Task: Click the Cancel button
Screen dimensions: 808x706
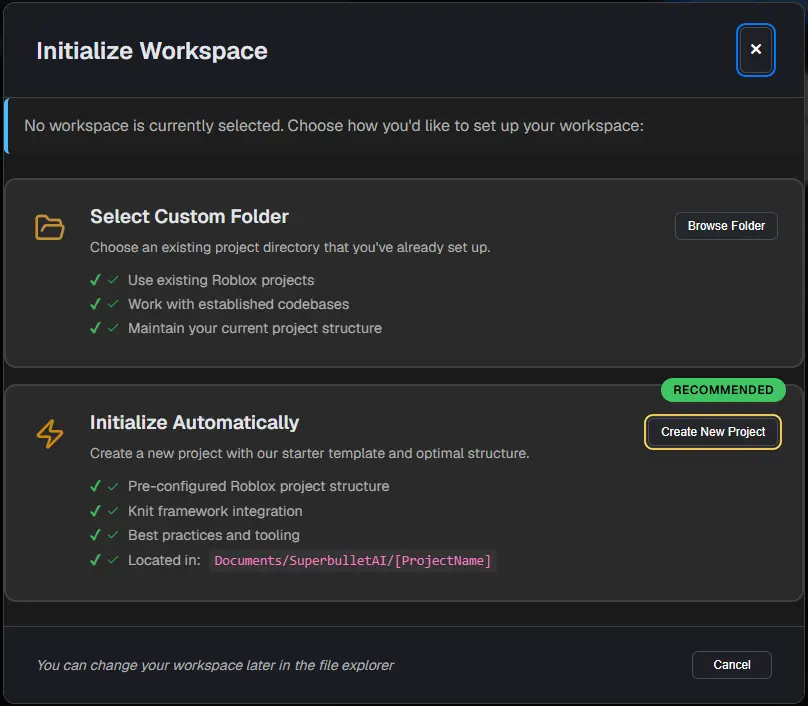Action: (x=732, y=665)
